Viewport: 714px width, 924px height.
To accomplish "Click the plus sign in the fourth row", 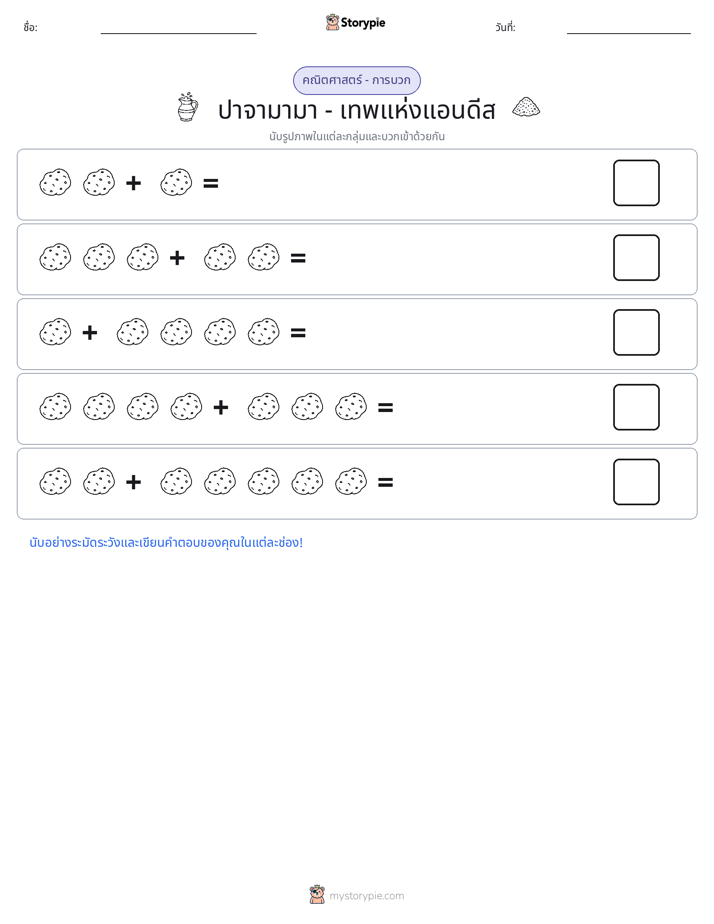I will click(x=220, y=407).
